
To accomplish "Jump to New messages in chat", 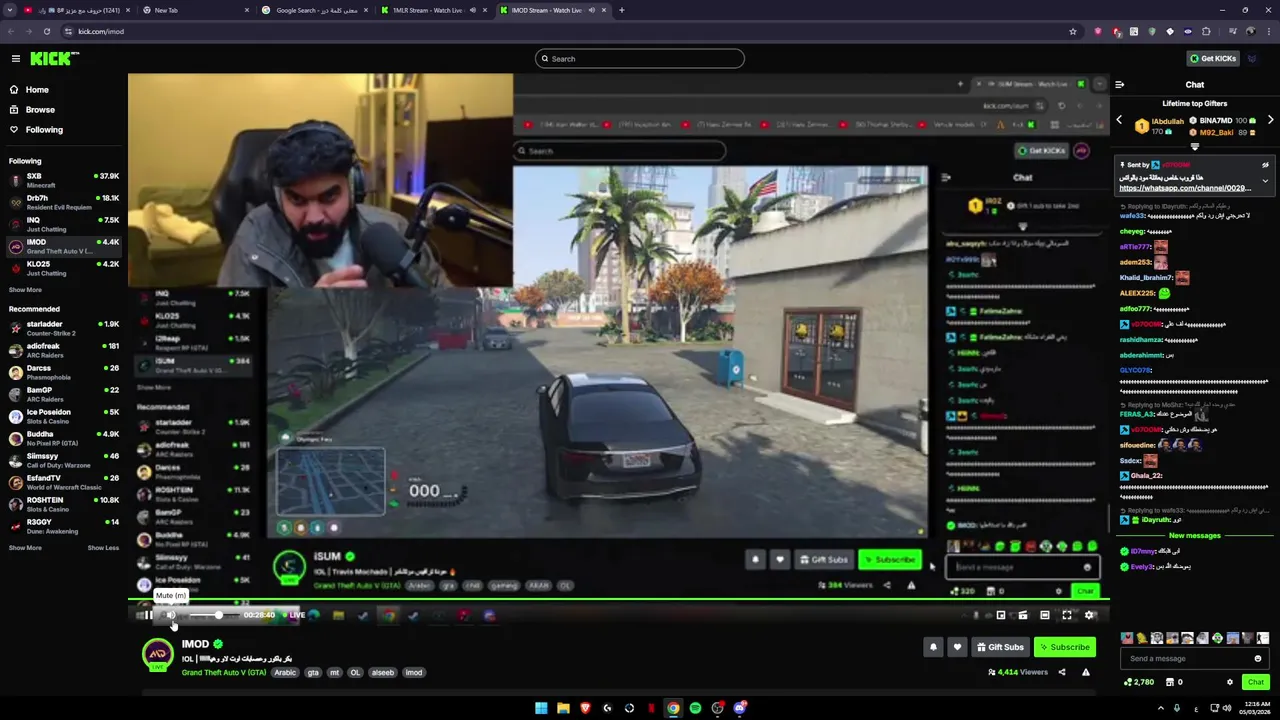I will coord(1195,536).
